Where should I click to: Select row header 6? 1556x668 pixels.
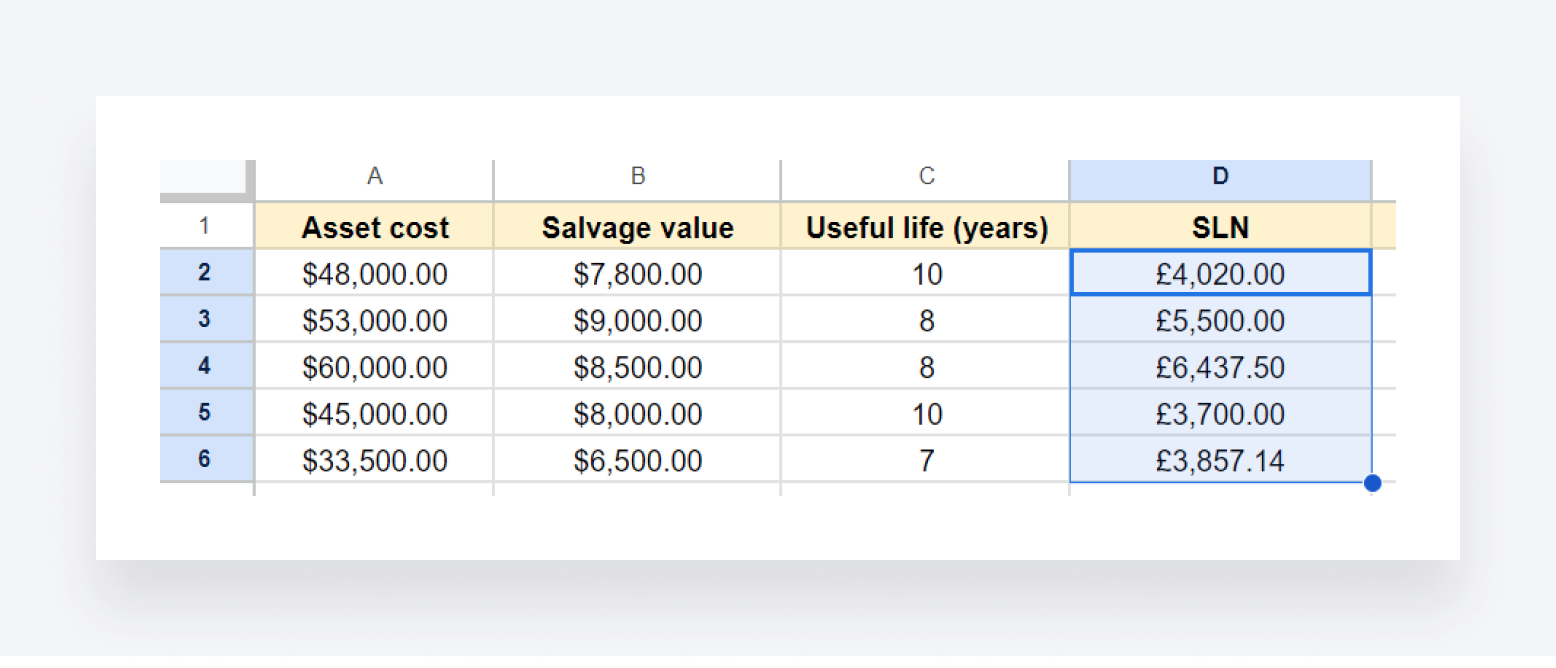pyautogui.click(x=205, y=460)
